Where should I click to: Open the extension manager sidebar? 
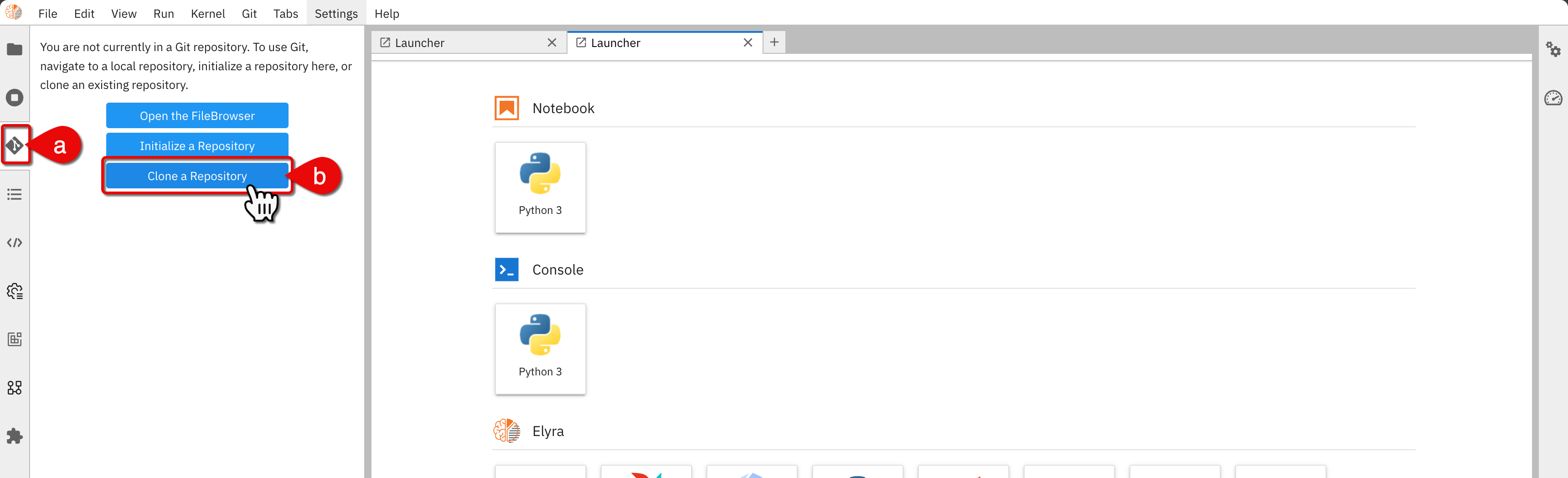click(x=15, y=436)
